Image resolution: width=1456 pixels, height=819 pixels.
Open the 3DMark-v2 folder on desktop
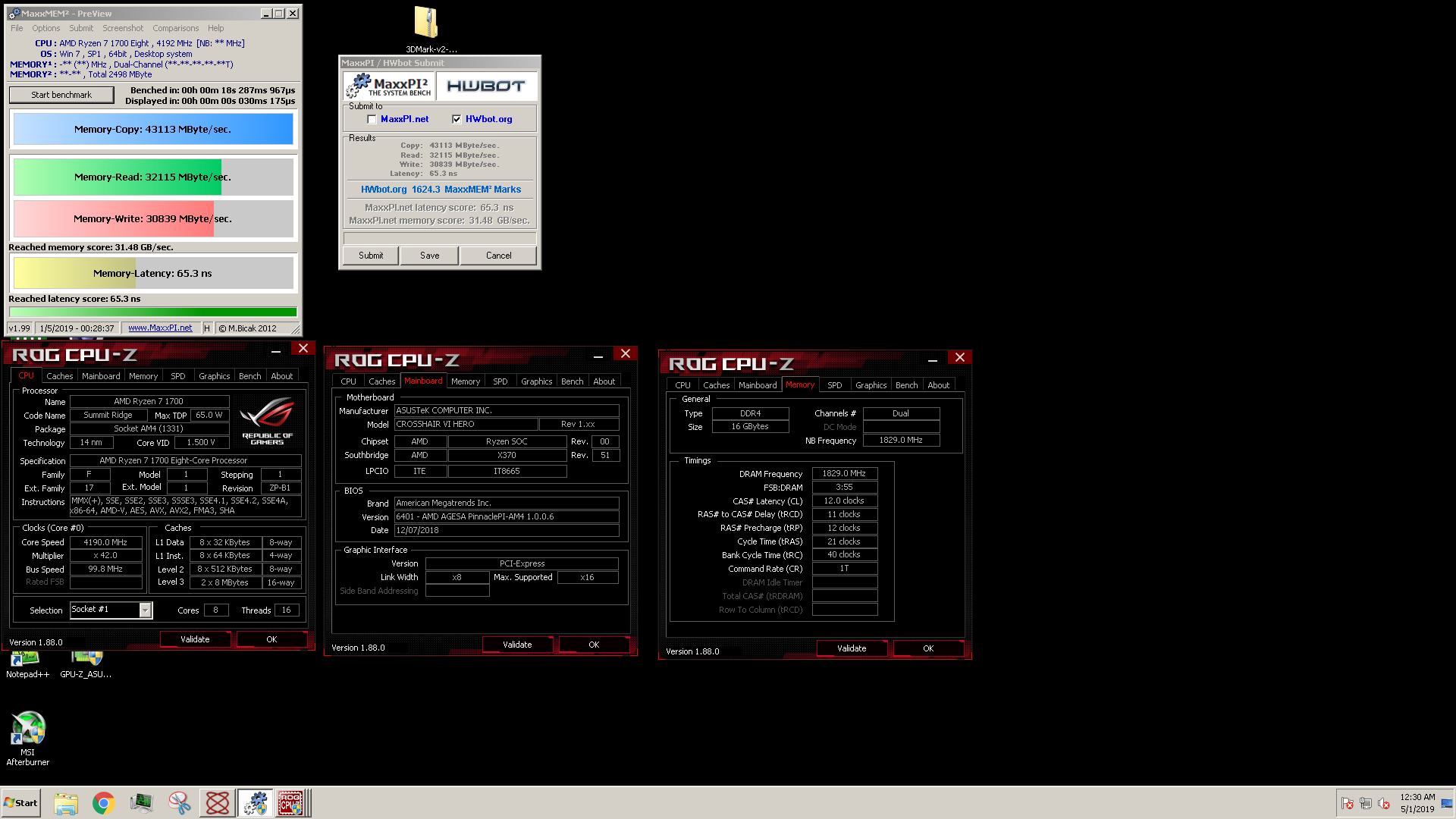click(427, 29)
